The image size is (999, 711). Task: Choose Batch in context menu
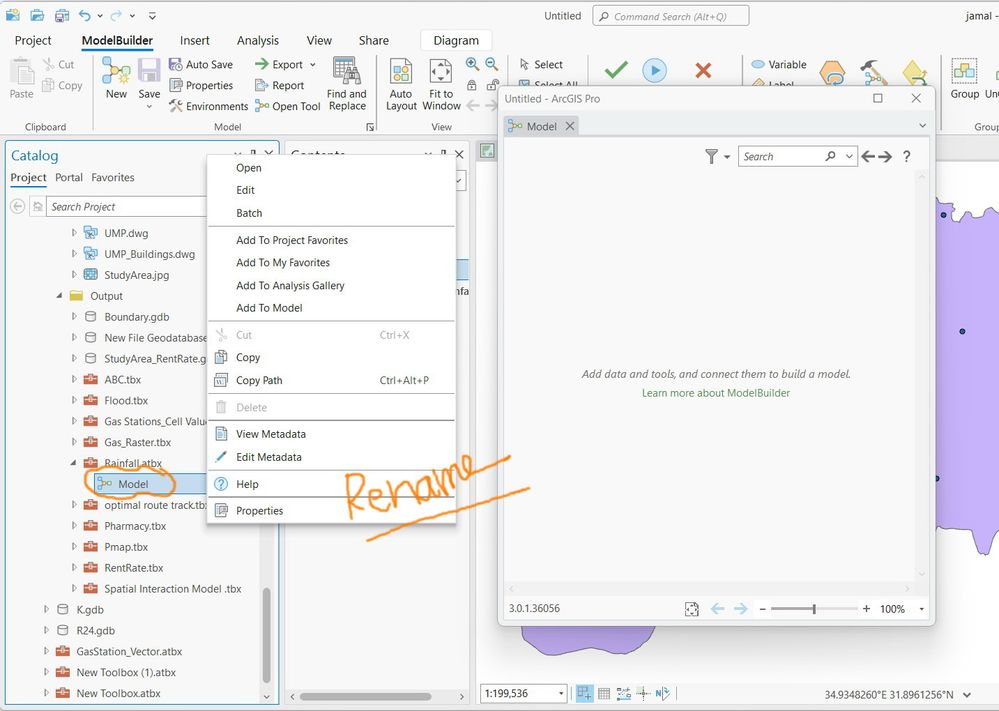(x=331, y=213)
